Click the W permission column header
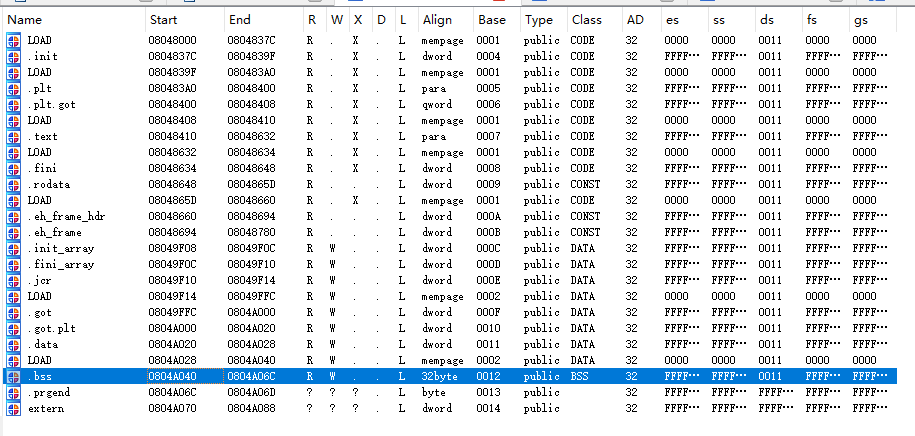The width and height of the screenshot is (915, 436). (337, 20)
